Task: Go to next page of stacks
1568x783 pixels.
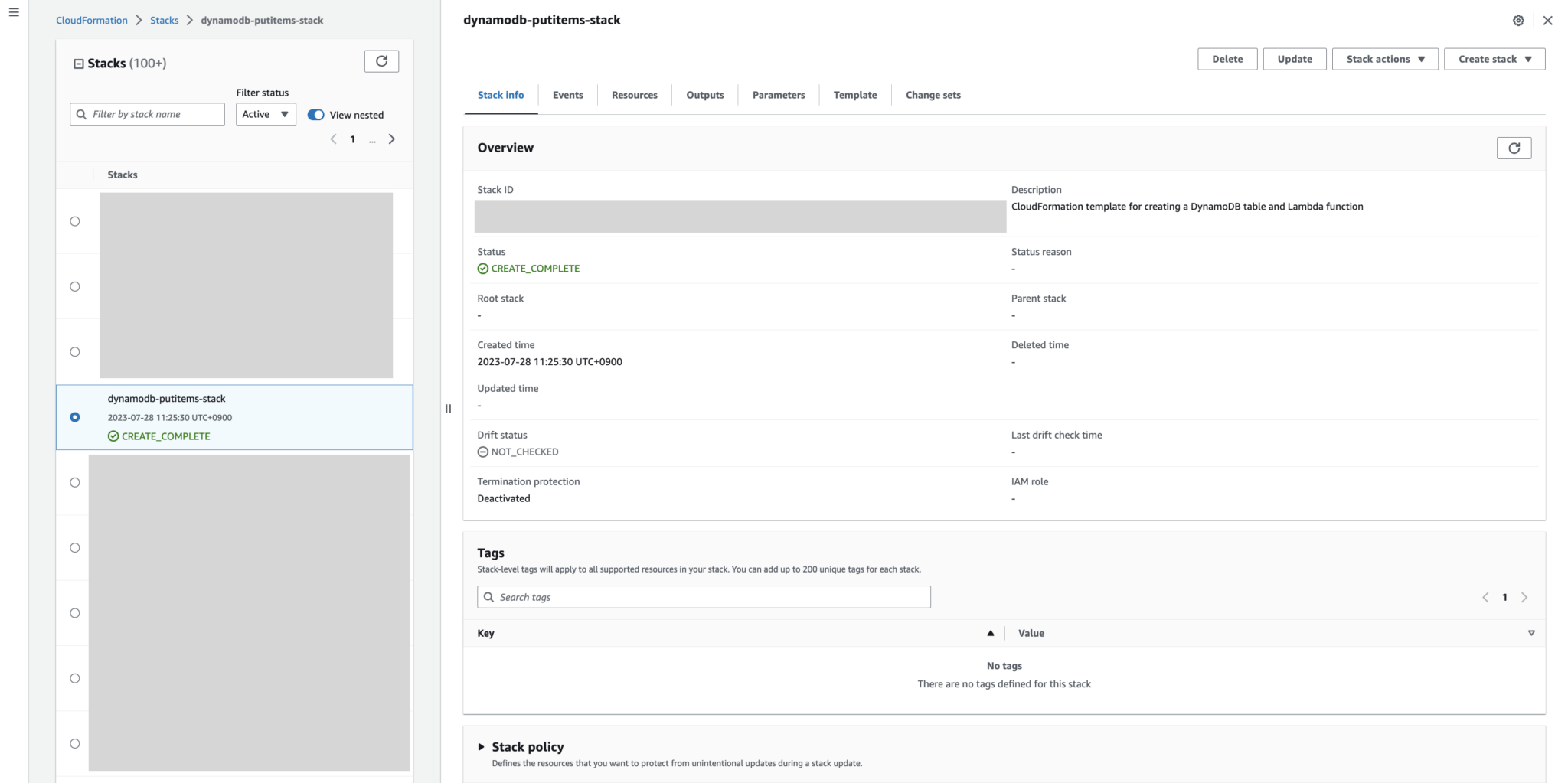Action: (x=392, y=139)
